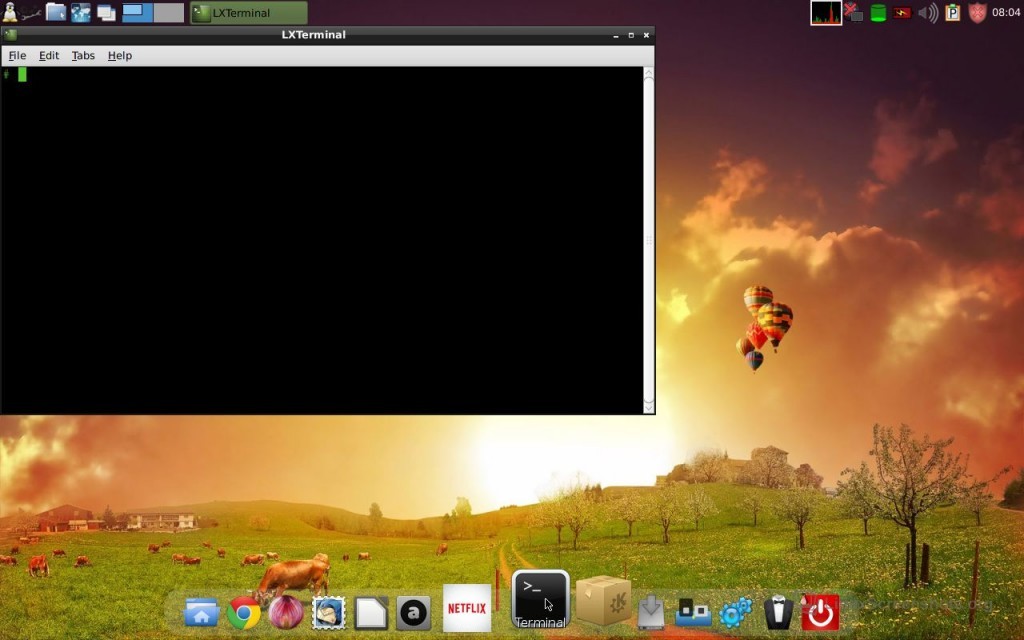Open the home folder icon in dock

tap(201, 612)
